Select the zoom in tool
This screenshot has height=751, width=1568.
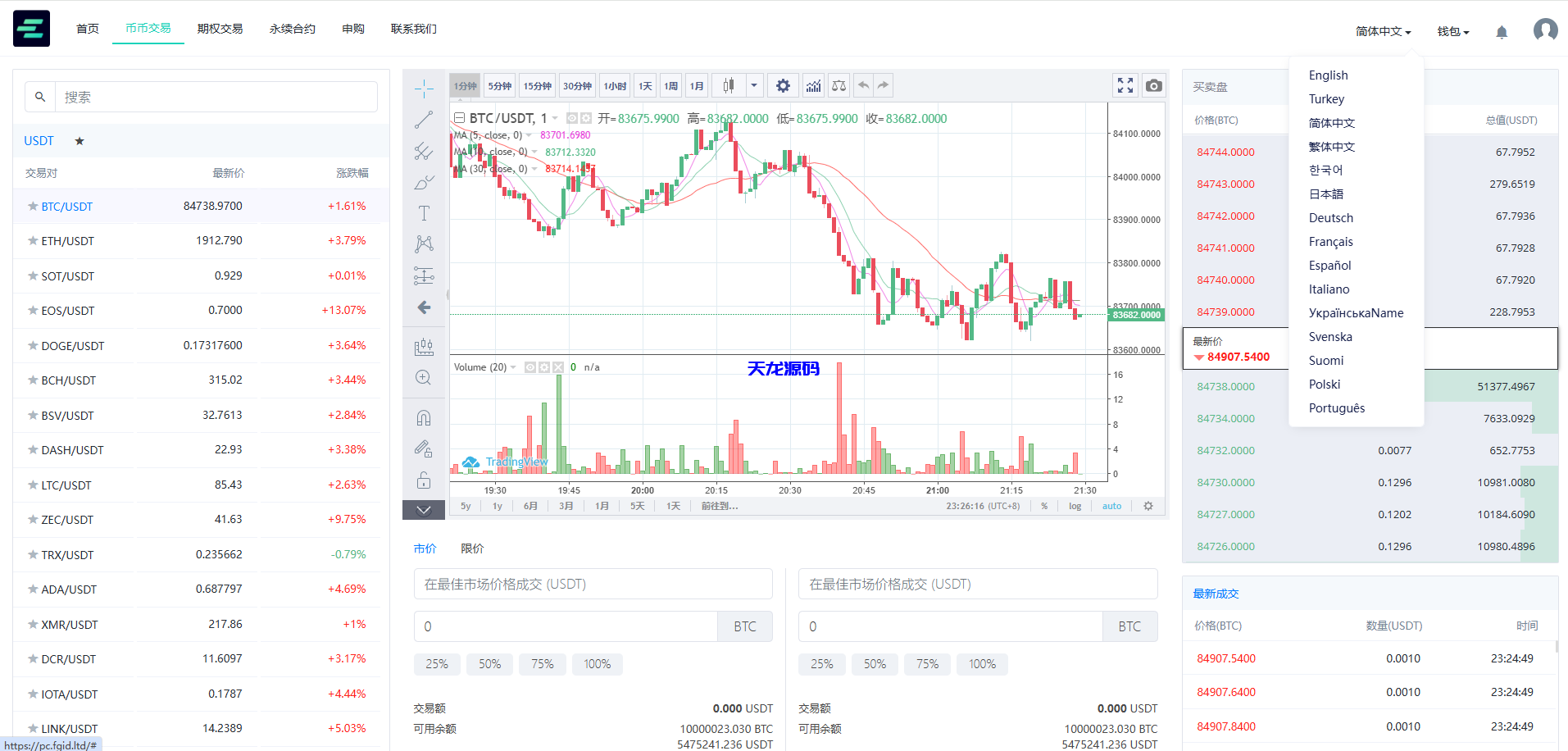click(x=424, y=378)
